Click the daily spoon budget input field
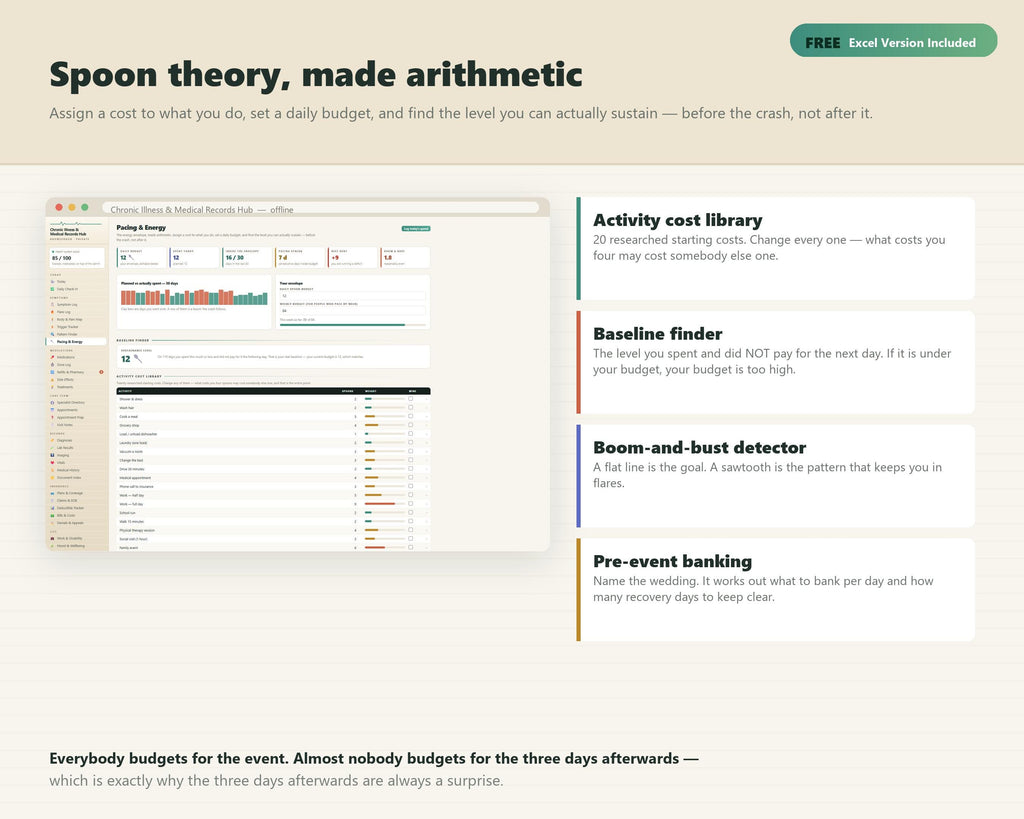Screen dimensions: 1024x819 [353, 296]
